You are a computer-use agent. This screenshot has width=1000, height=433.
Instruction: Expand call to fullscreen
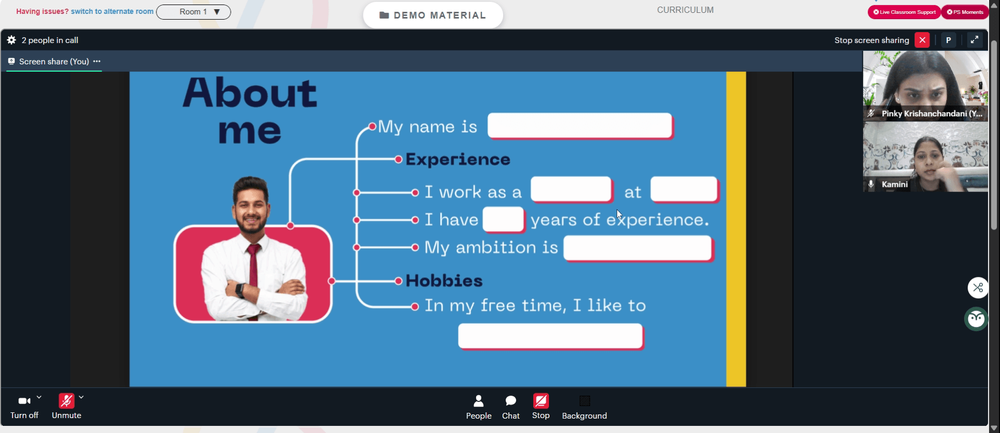[974, 40]
